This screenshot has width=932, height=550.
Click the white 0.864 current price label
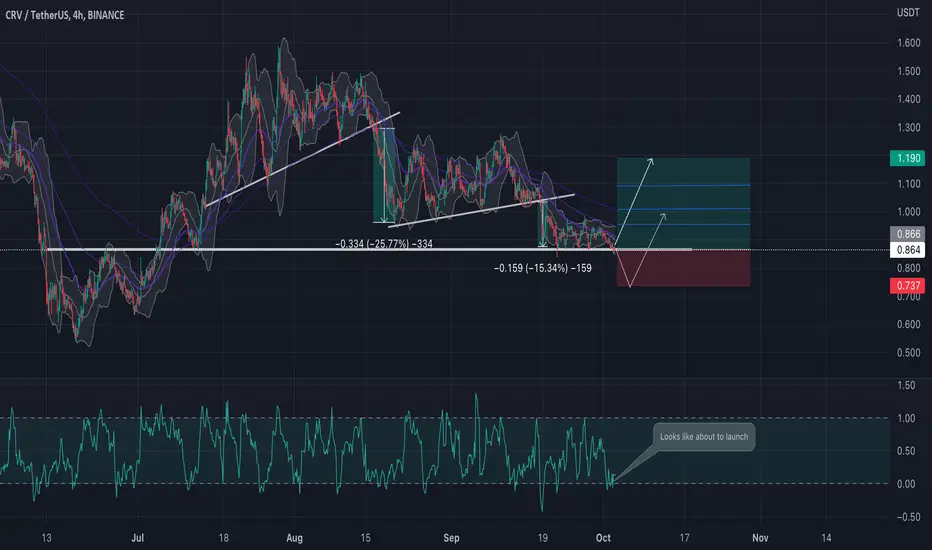pyautogui.click(x=907, y=250)
